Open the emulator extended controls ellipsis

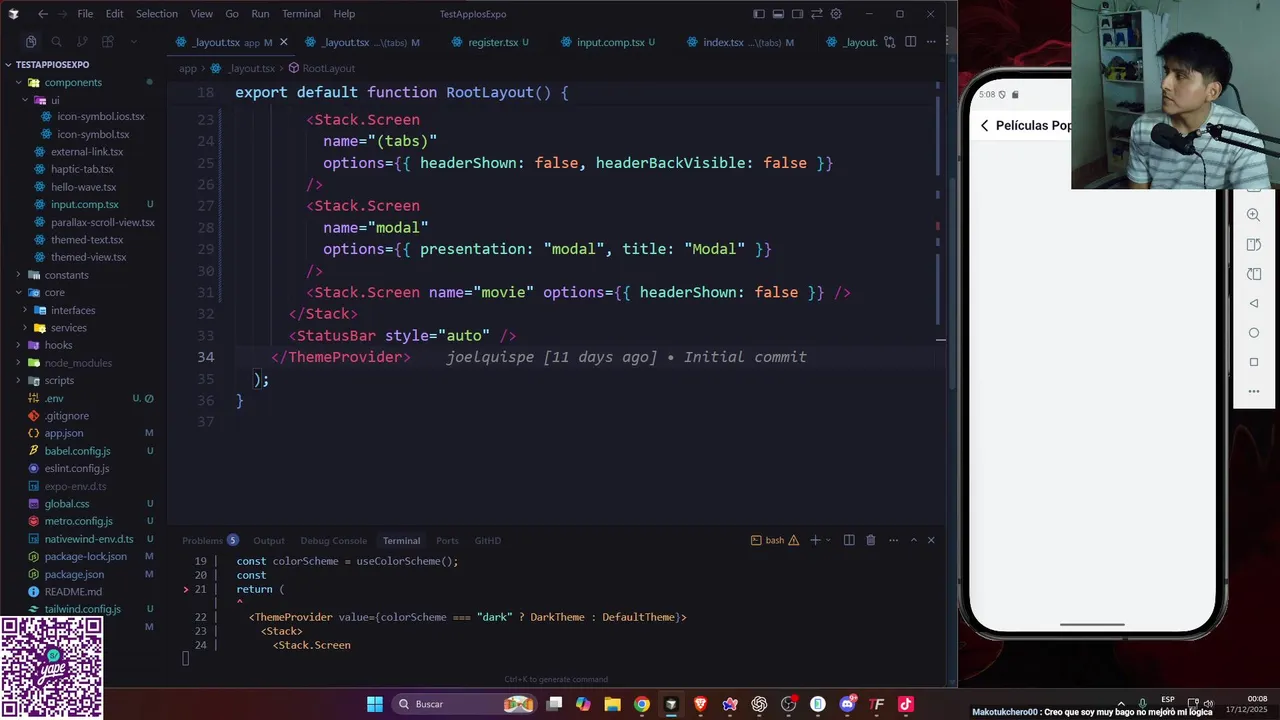tap(1254, 391)
